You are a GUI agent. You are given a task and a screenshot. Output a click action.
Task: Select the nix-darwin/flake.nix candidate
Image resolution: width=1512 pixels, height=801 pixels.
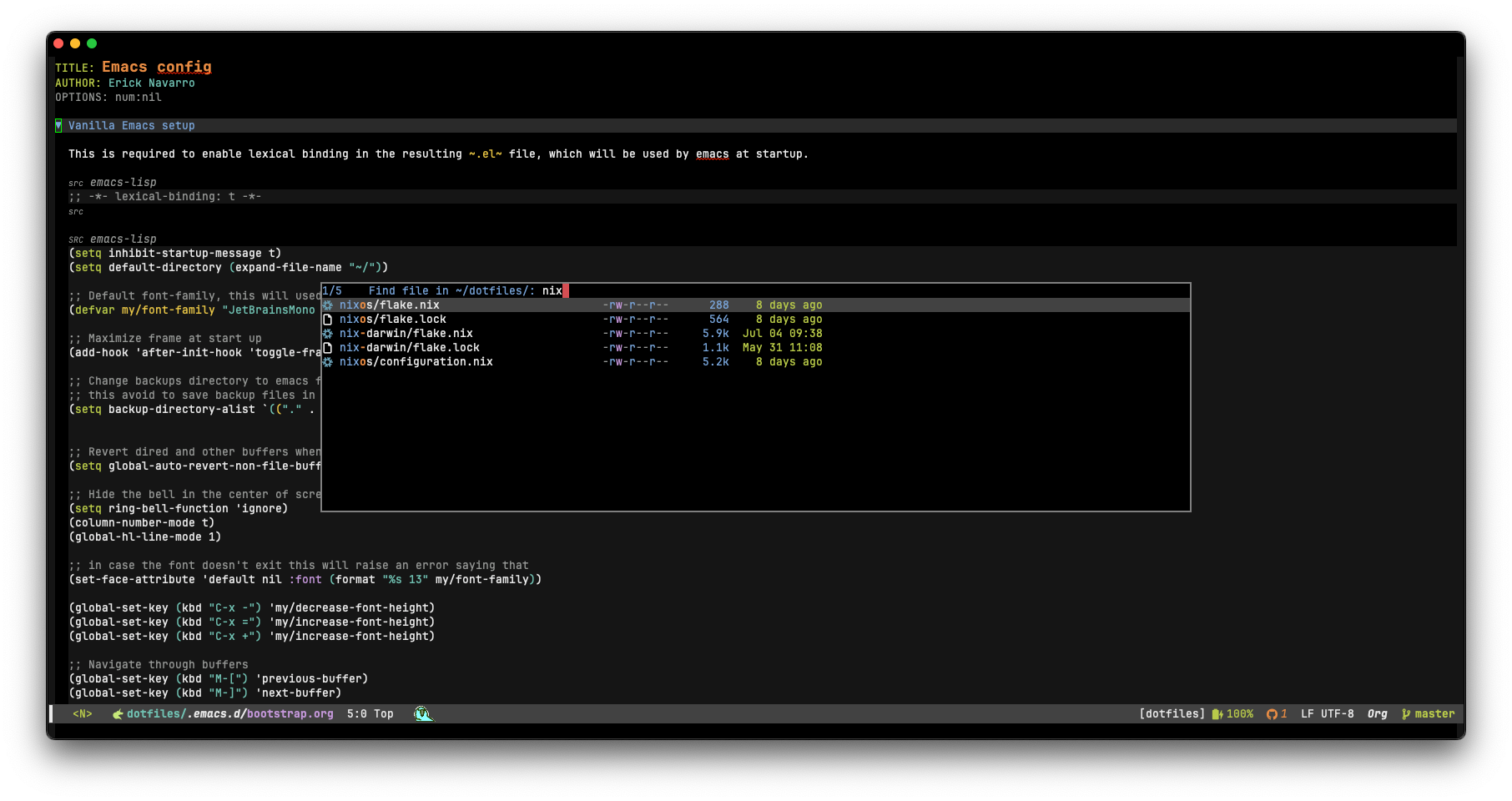pos(756,334)
